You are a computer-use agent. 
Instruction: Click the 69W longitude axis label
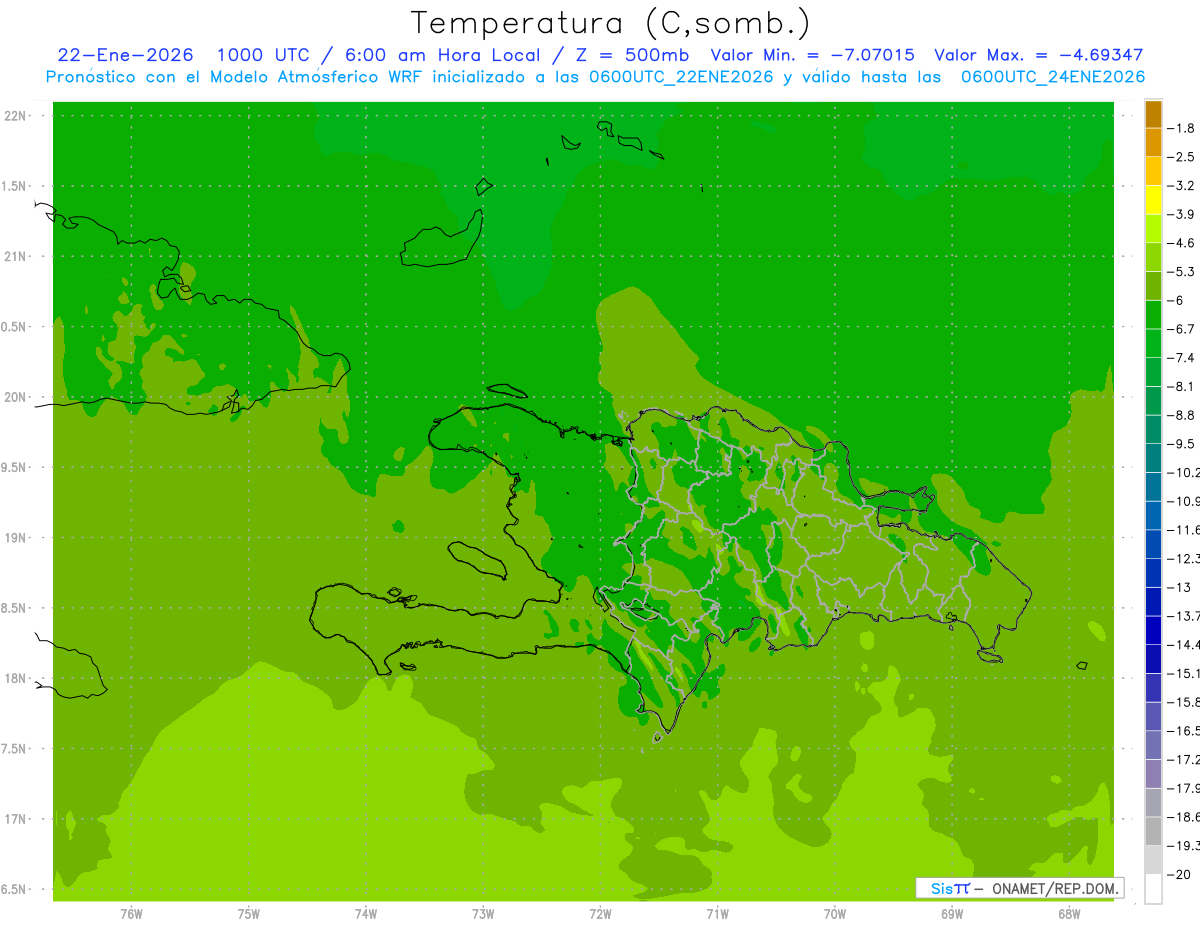[952, 914]
